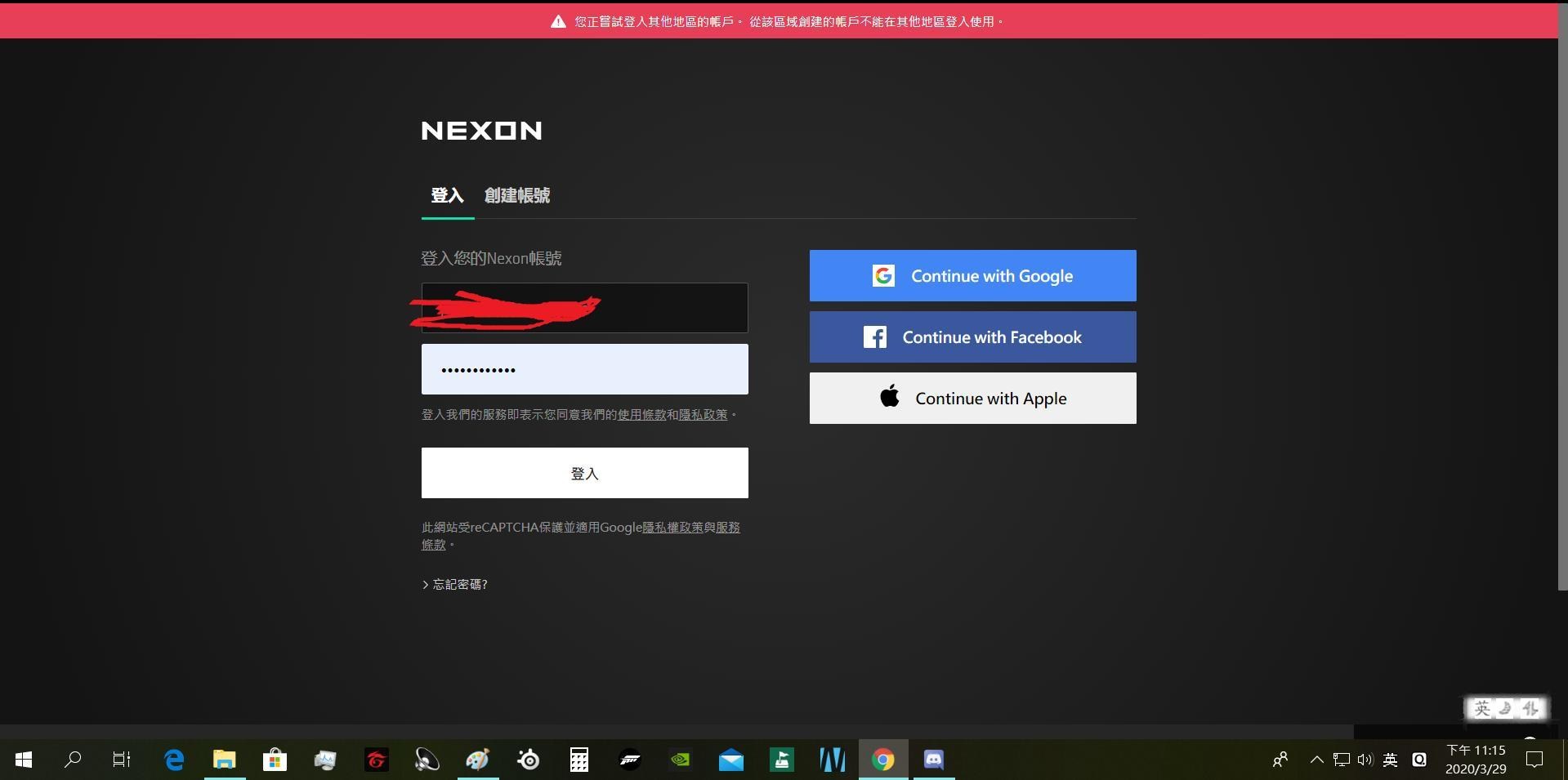Viewport: 1568px width, 780px height.
Task: Open Calculator from taskbar
Action: (x=579, y=760)
